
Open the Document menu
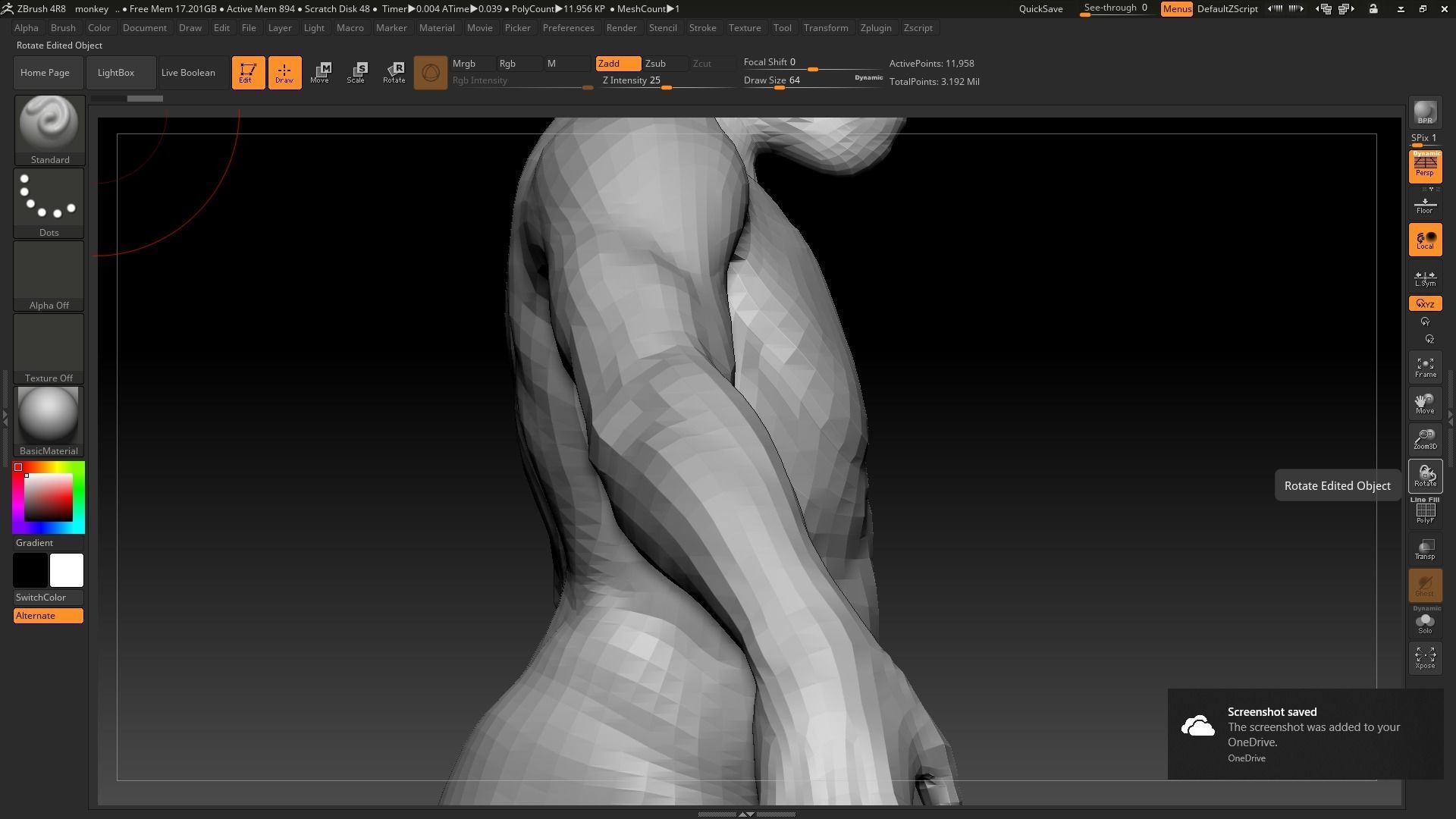click(x=145, y=28)
